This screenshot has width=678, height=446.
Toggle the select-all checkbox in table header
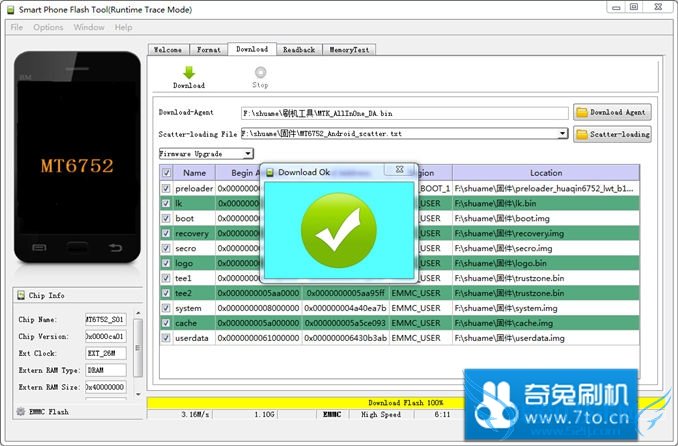pyautogui.click(x=166, y=173)
